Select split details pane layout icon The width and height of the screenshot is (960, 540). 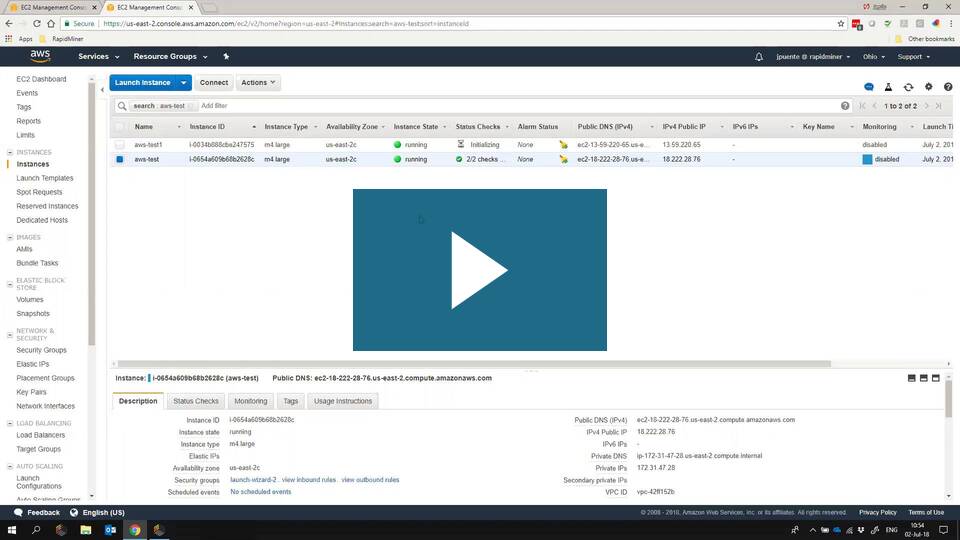point(924,378)
